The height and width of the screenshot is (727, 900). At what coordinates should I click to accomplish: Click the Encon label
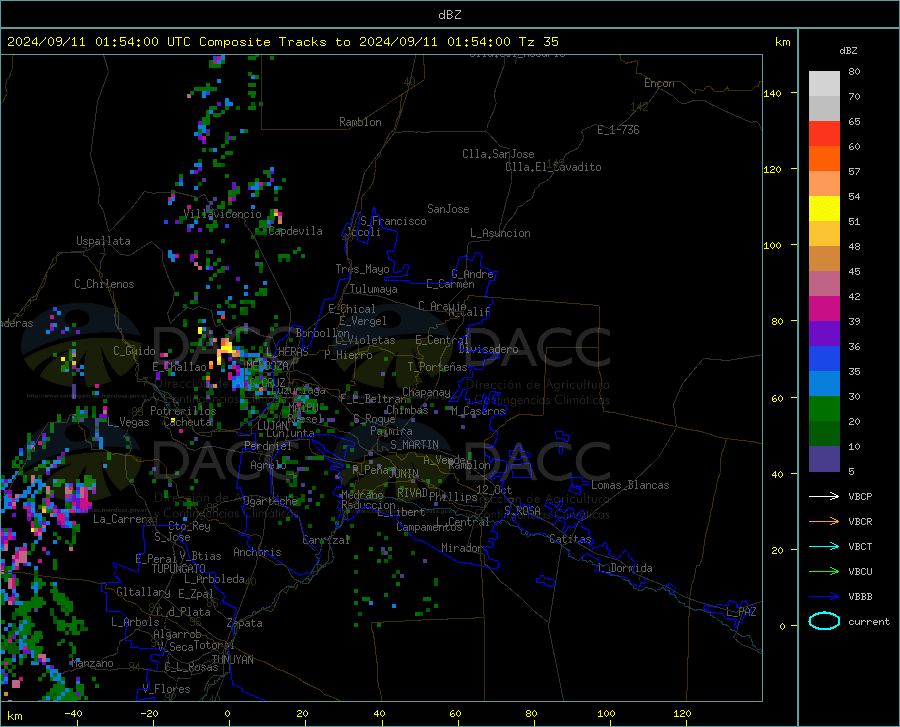click(x=660, y=83)
